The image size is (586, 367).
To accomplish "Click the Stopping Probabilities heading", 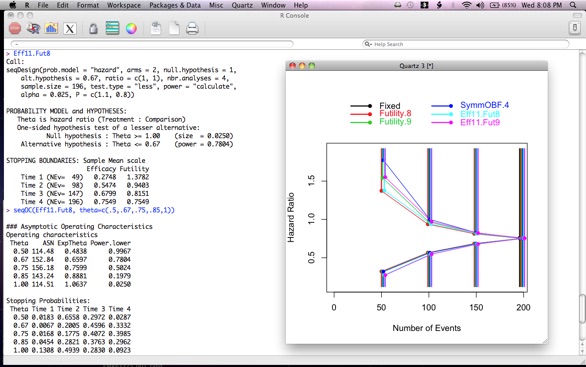I will tap(47, 300).
